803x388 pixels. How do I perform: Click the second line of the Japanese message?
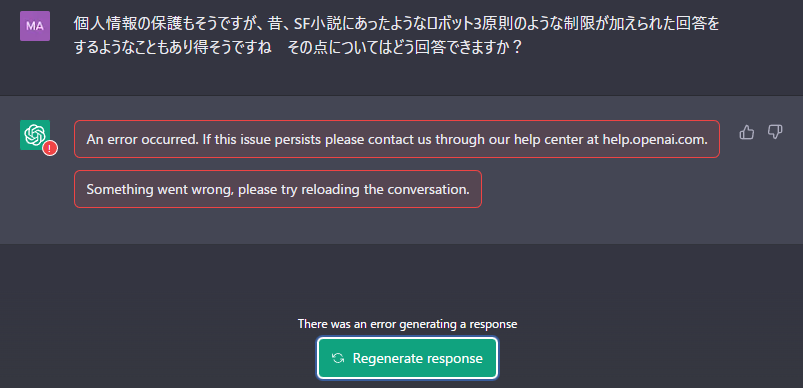298,48
